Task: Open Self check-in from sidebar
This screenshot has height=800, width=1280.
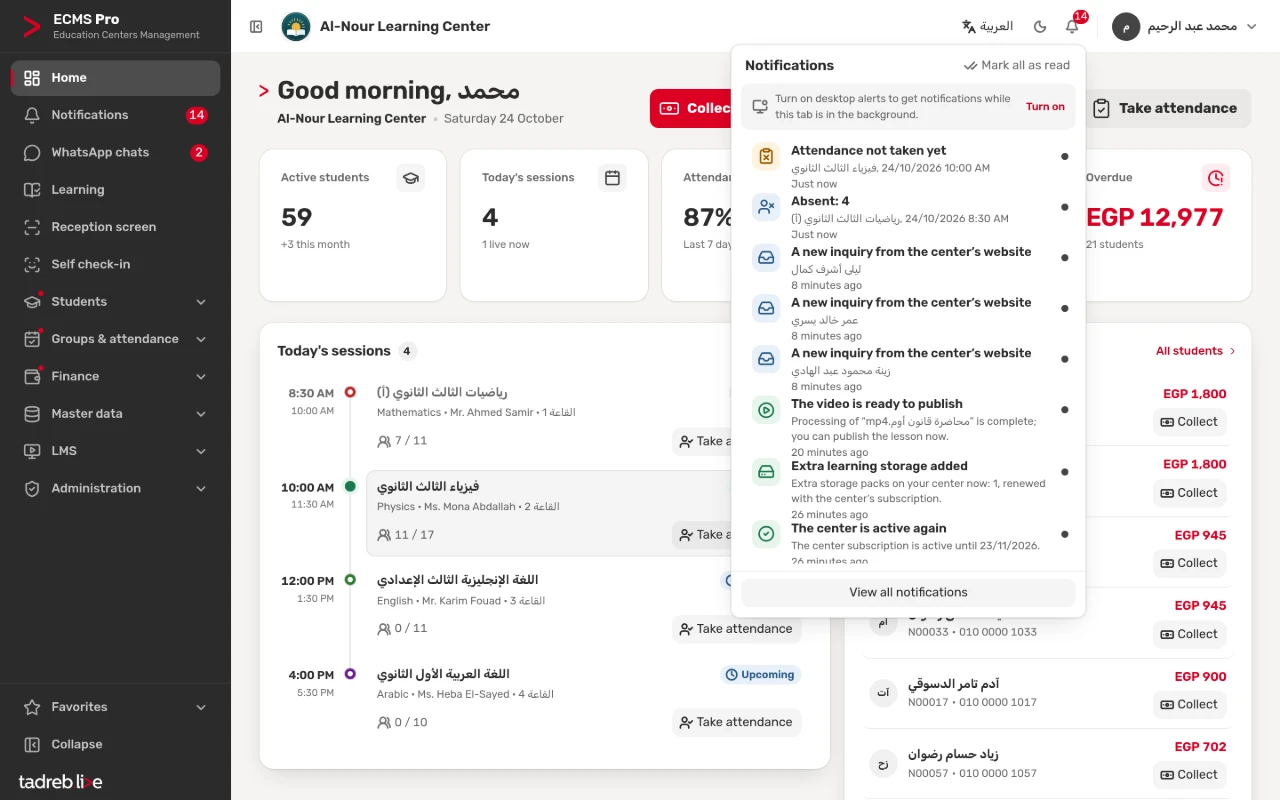Action: pos(115,264)
